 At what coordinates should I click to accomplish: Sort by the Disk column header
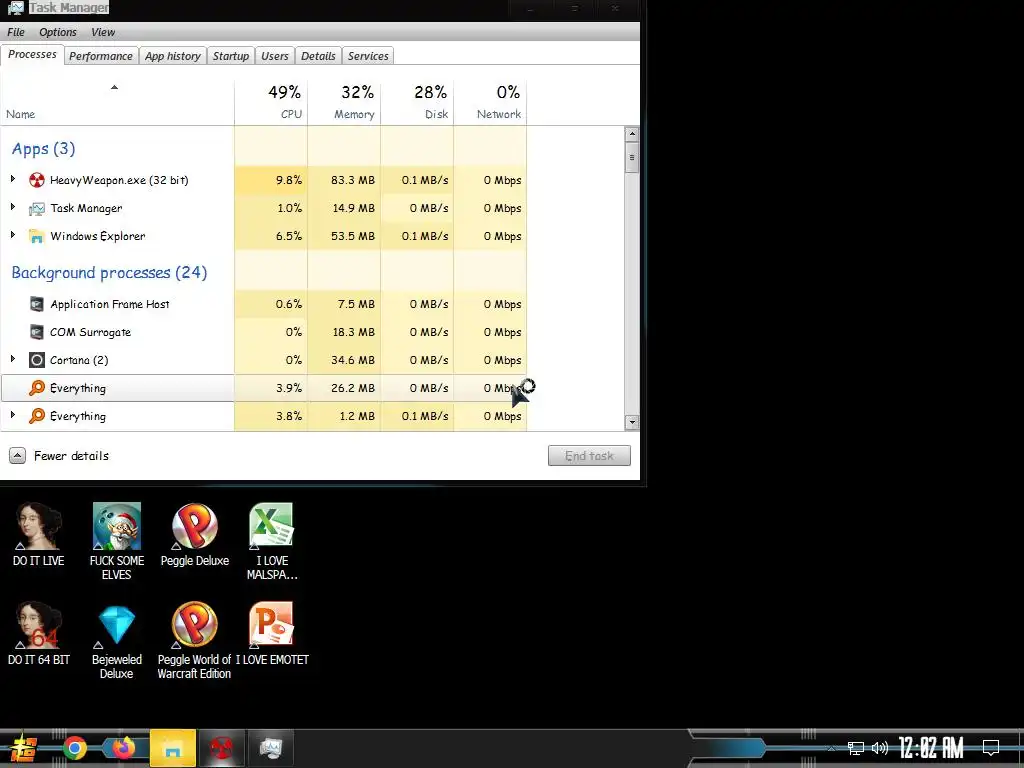click(x=417, y=102)
